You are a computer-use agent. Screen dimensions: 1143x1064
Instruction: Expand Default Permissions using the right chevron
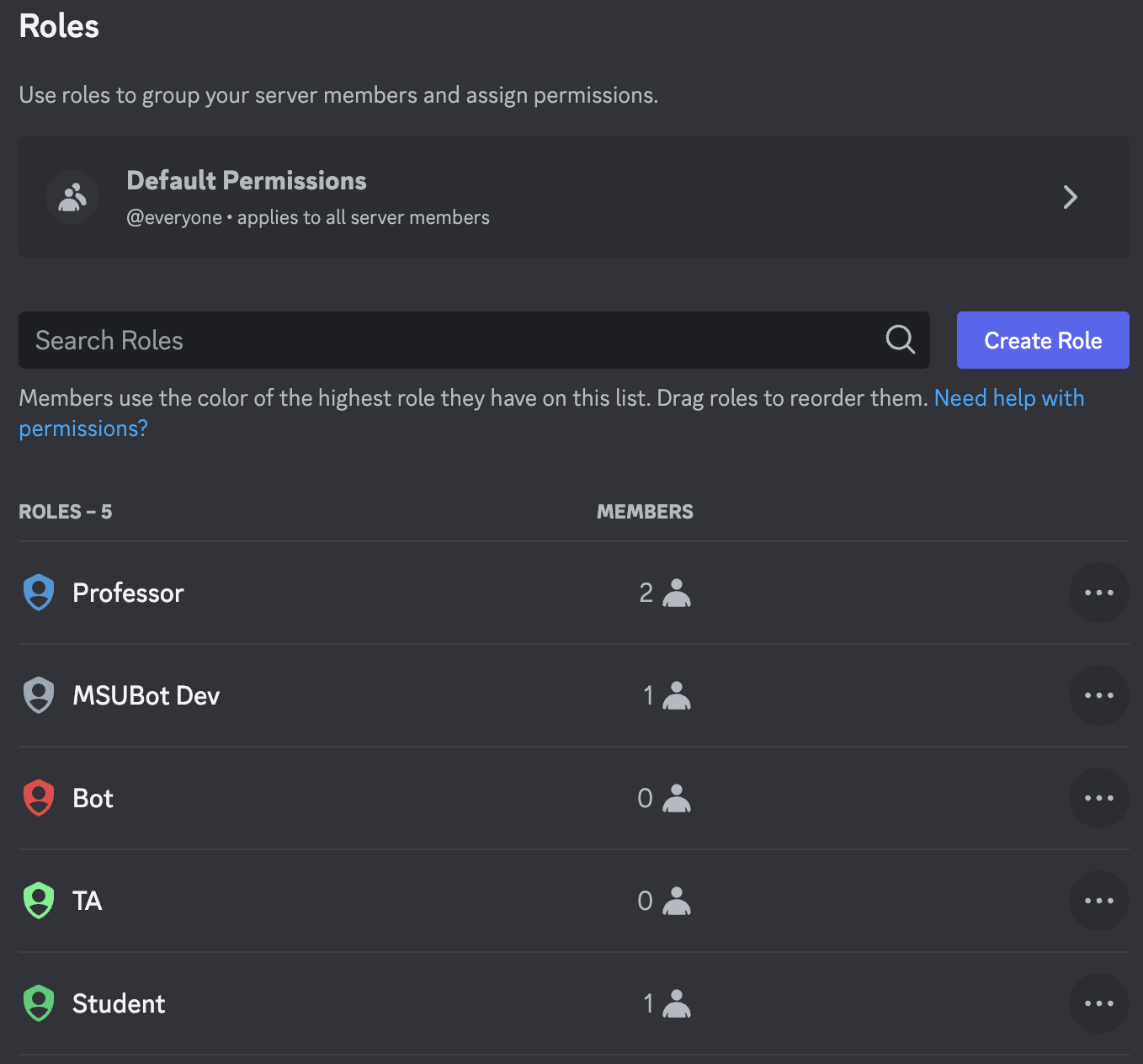pos(1071,197)
